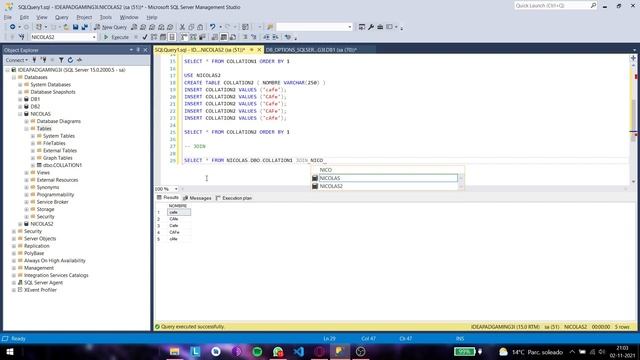The height and width of the screenshot is (360, 640).
Task: Click the Open File folder icon
Action: pos(66,27)
